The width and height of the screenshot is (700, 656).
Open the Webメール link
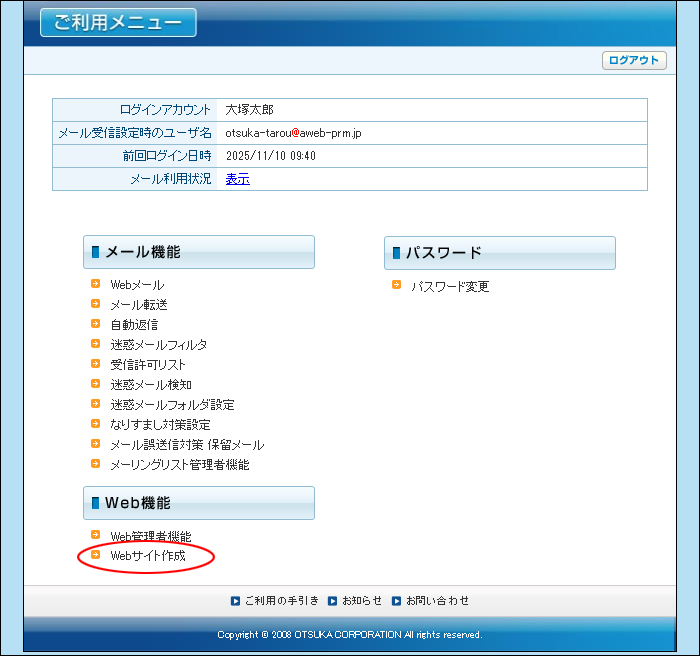coord(137,285)
